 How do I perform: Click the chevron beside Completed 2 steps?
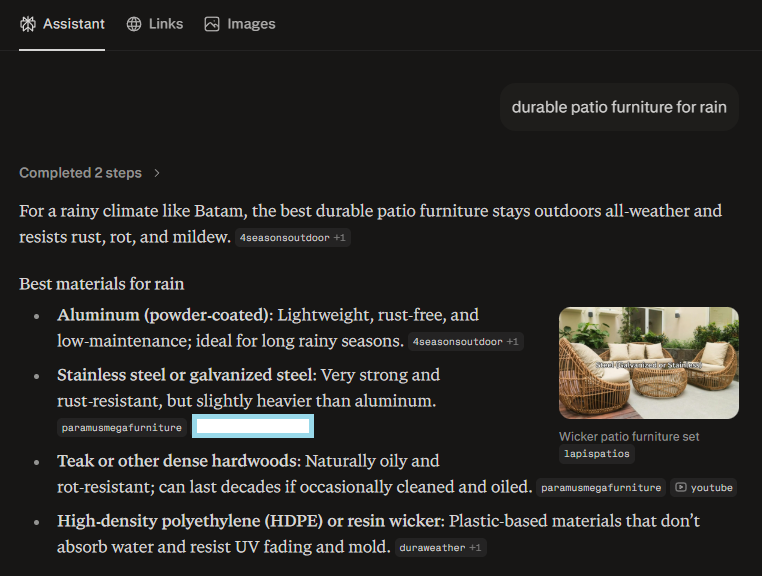pyautogui.click(x=157, y=173)
